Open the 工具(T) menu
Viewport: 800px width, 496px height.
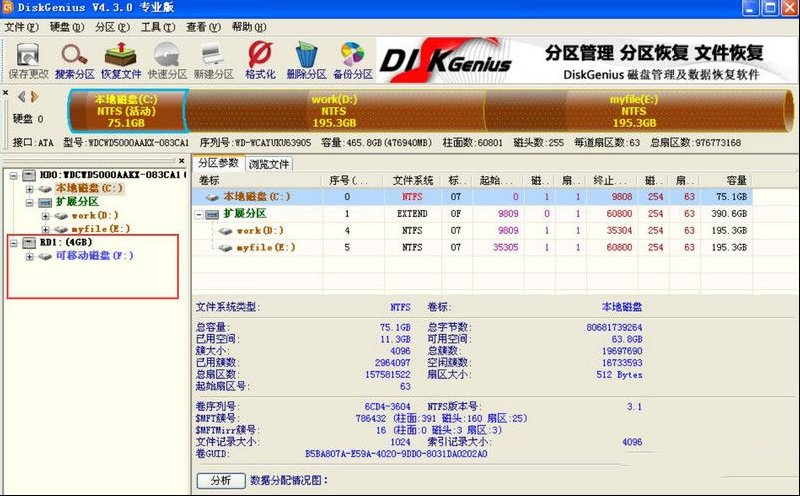pos(158,27)
